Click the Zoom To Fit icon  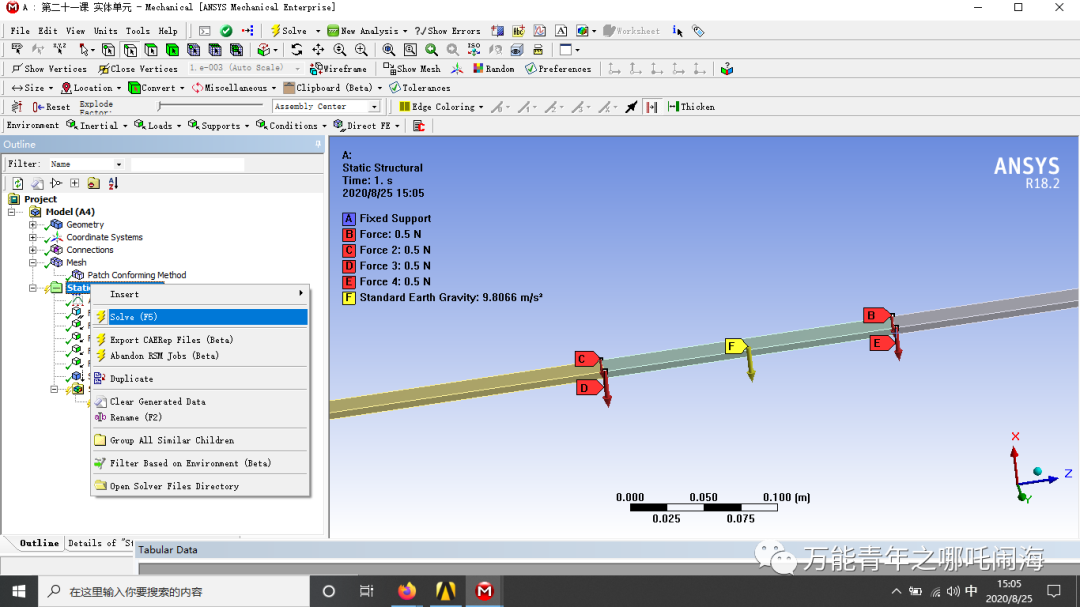point(388,50)
